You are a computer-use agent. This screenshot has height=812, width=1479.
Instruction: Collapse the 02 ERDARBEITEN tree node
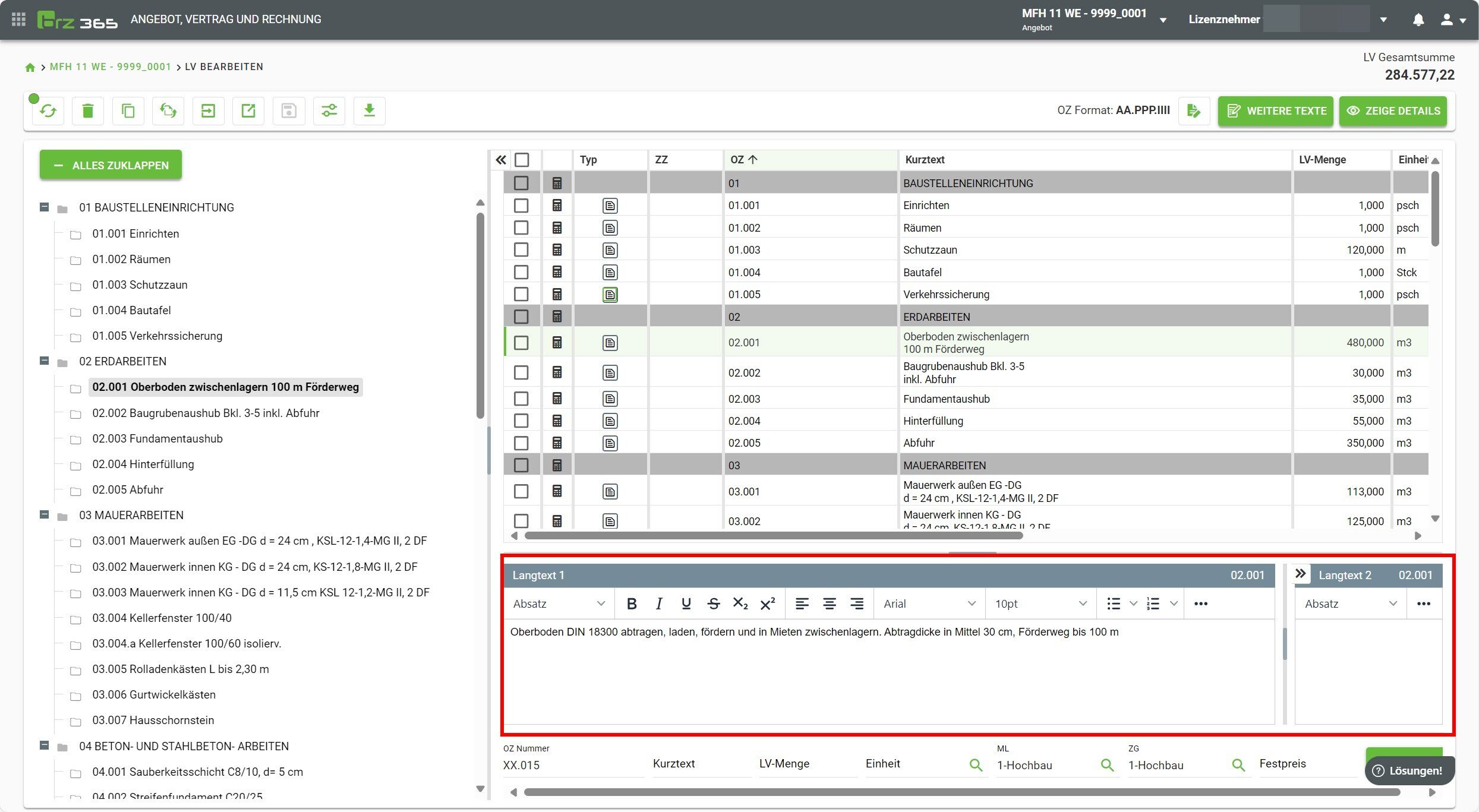[44, 361]
